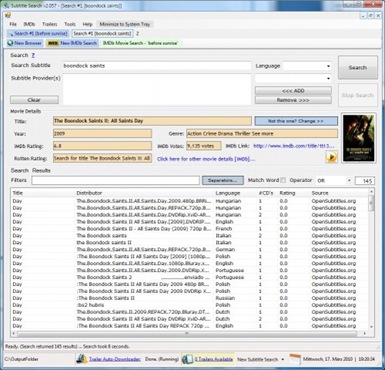Click the Search Subtitle input field
The image size is (385, 370).
click(x=157, y=66)
